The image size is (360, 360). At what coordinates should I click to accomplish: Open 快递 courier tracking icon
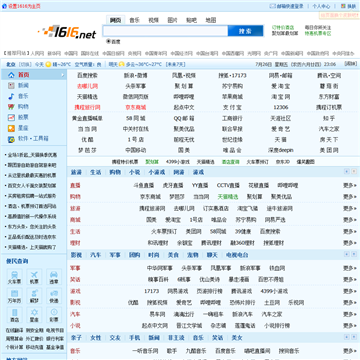tap(54, 296)
